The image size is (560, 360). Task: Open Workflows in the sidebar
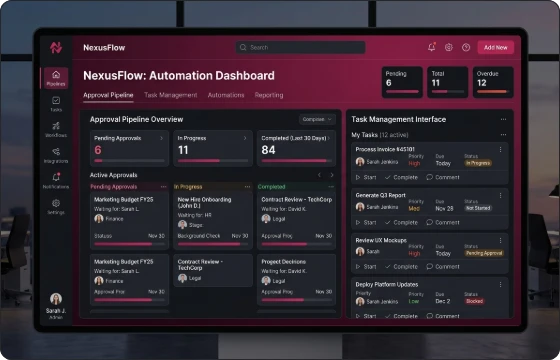click(x=56, y=130)
